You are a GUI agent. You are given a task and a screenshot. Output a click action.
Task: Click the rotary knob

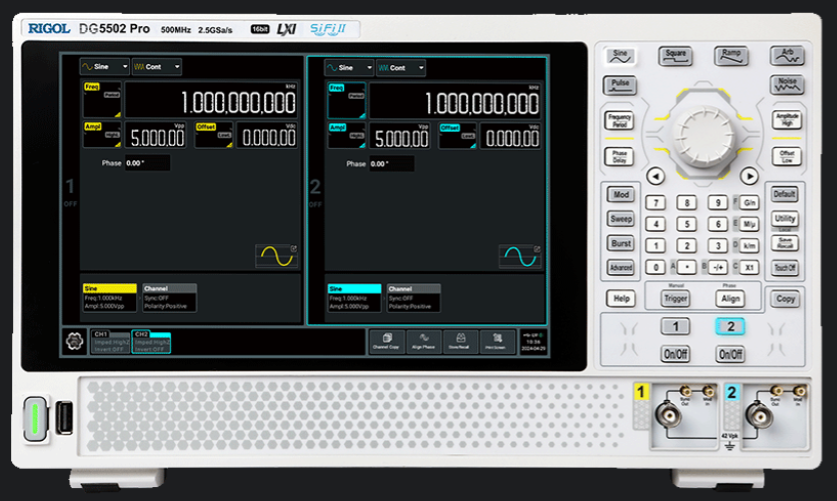click(x=702, y=136)
